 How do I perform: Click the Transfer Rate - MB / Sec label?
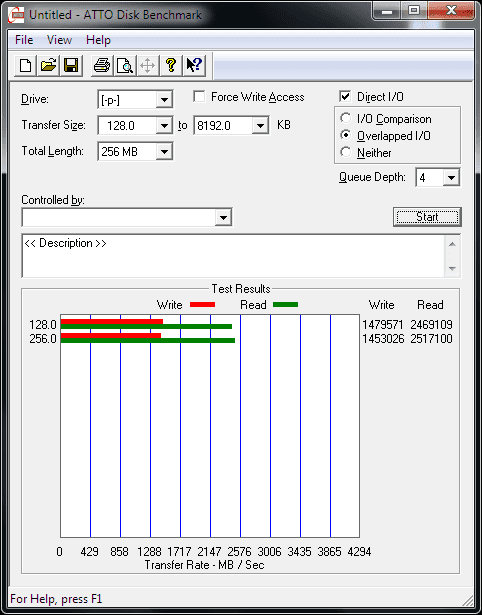click(204, 565)
